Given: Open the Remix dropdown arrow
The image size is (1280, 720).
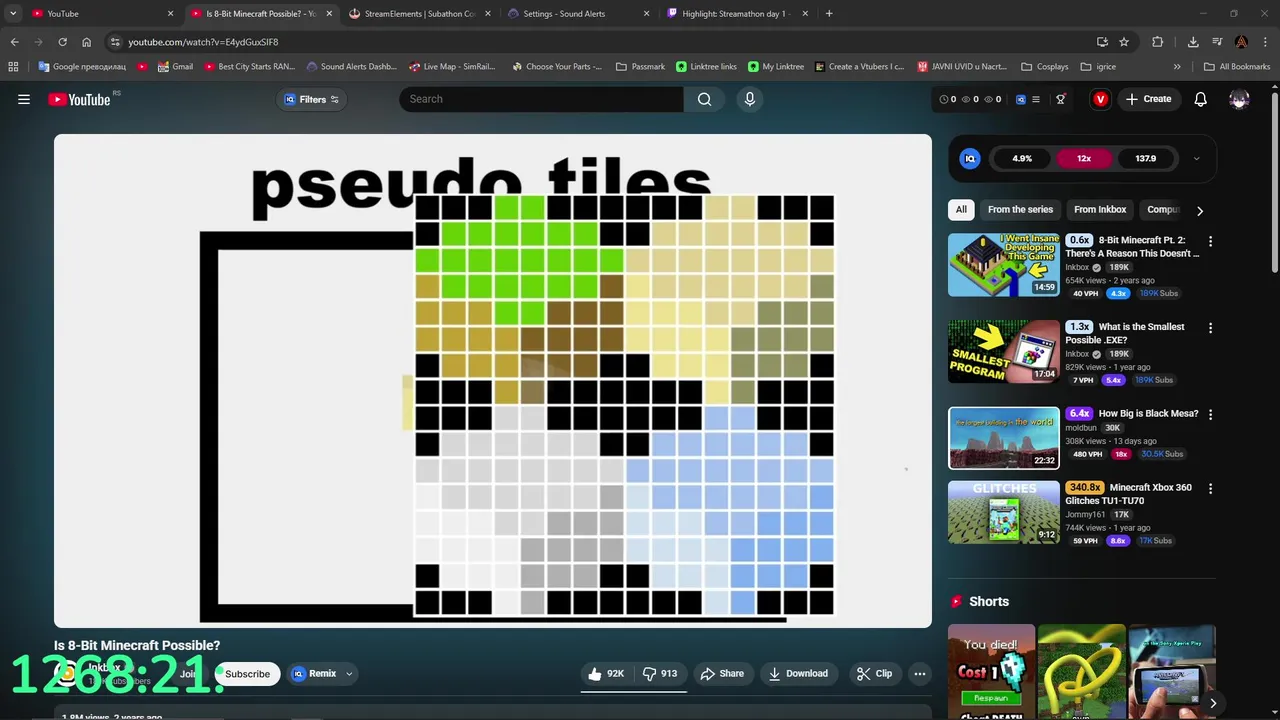Looking at the screenshot, I should (349, 674).
